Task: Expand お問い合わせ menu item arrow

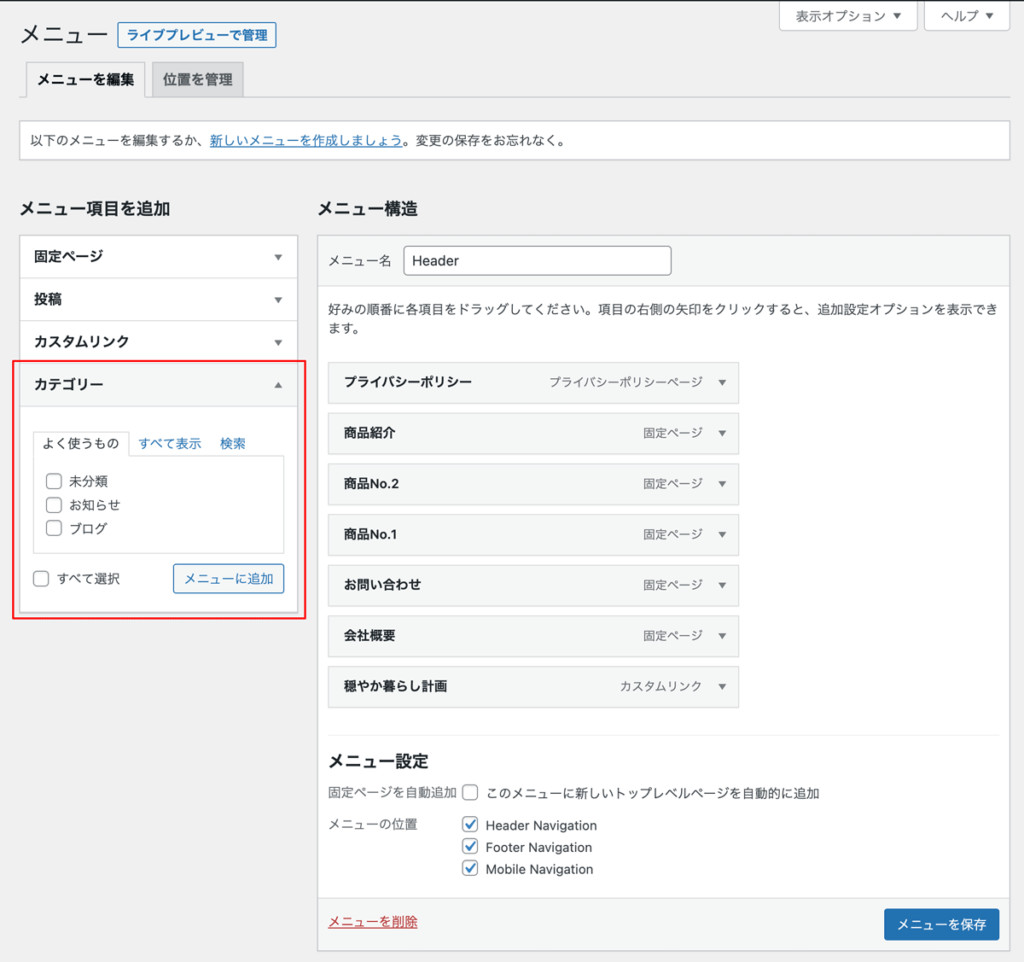Action: 722,585
